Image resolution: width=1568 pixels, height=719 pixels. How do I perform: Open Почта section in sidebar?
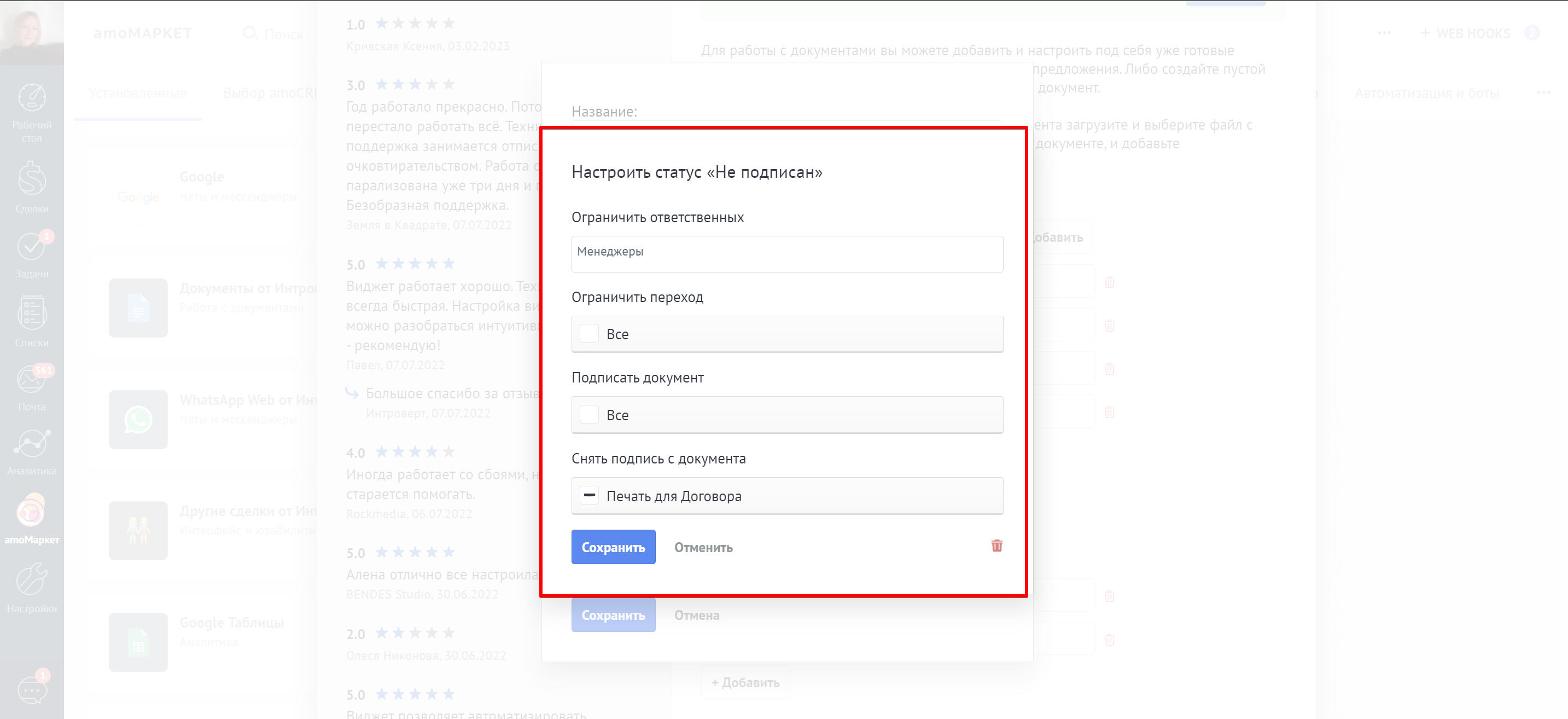32,388
